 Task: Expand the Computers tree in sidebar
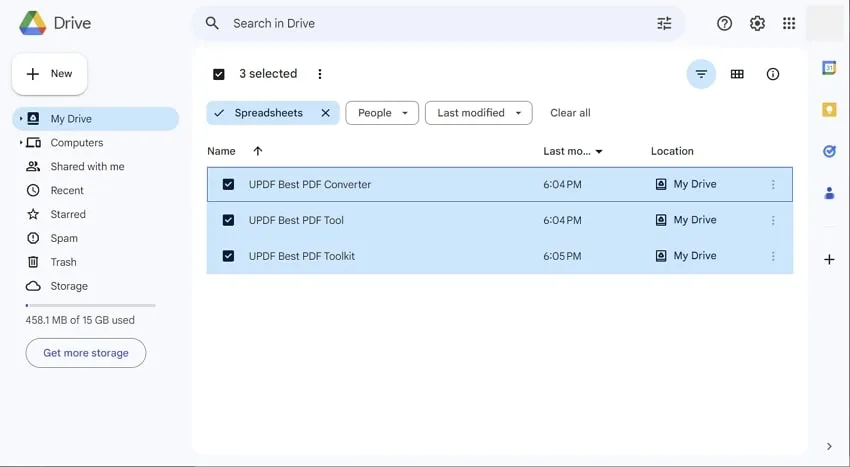(x=21, y=143)
